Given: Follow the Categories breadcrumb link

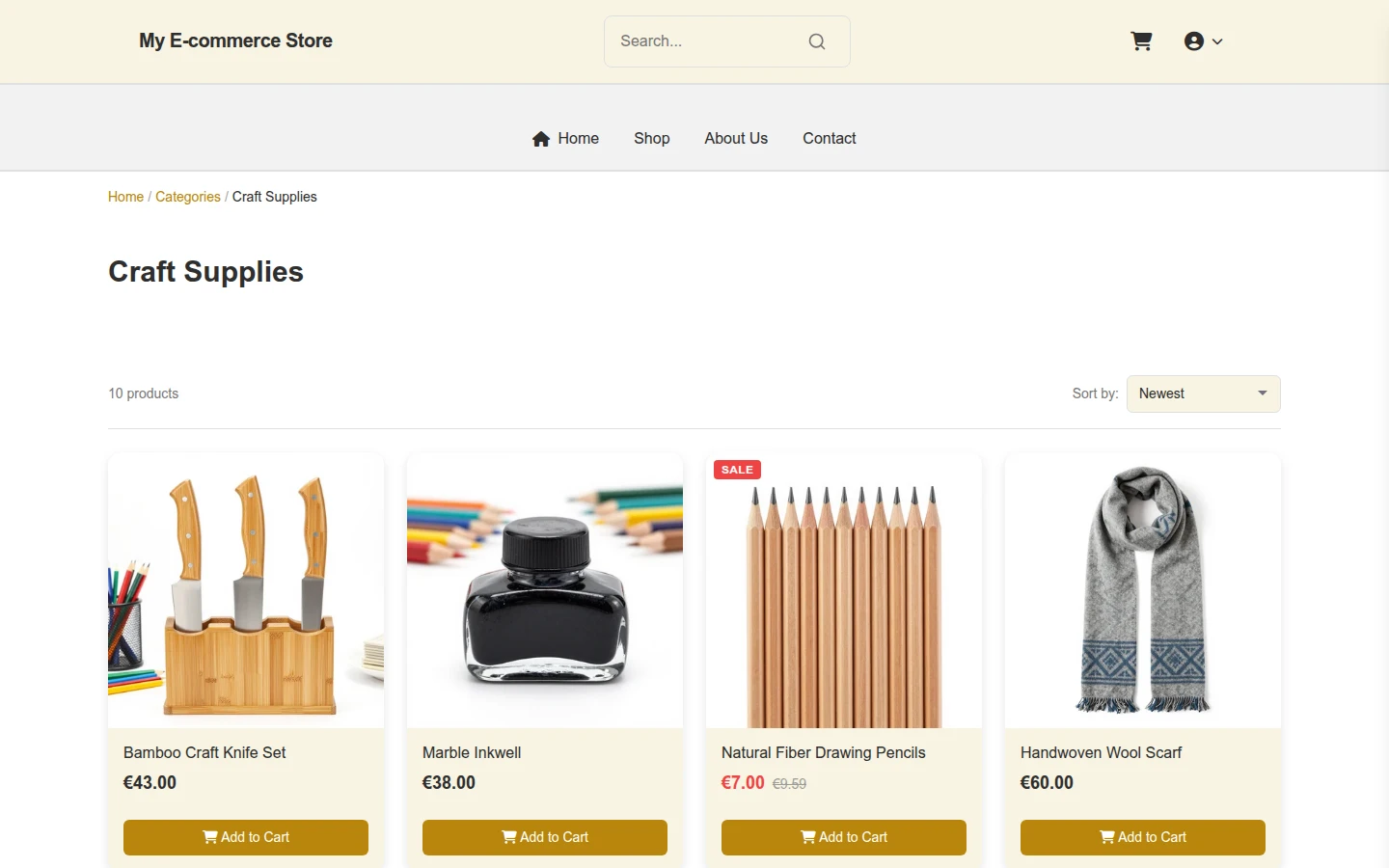Looking at the screenshot, I should tap(188, 197).
